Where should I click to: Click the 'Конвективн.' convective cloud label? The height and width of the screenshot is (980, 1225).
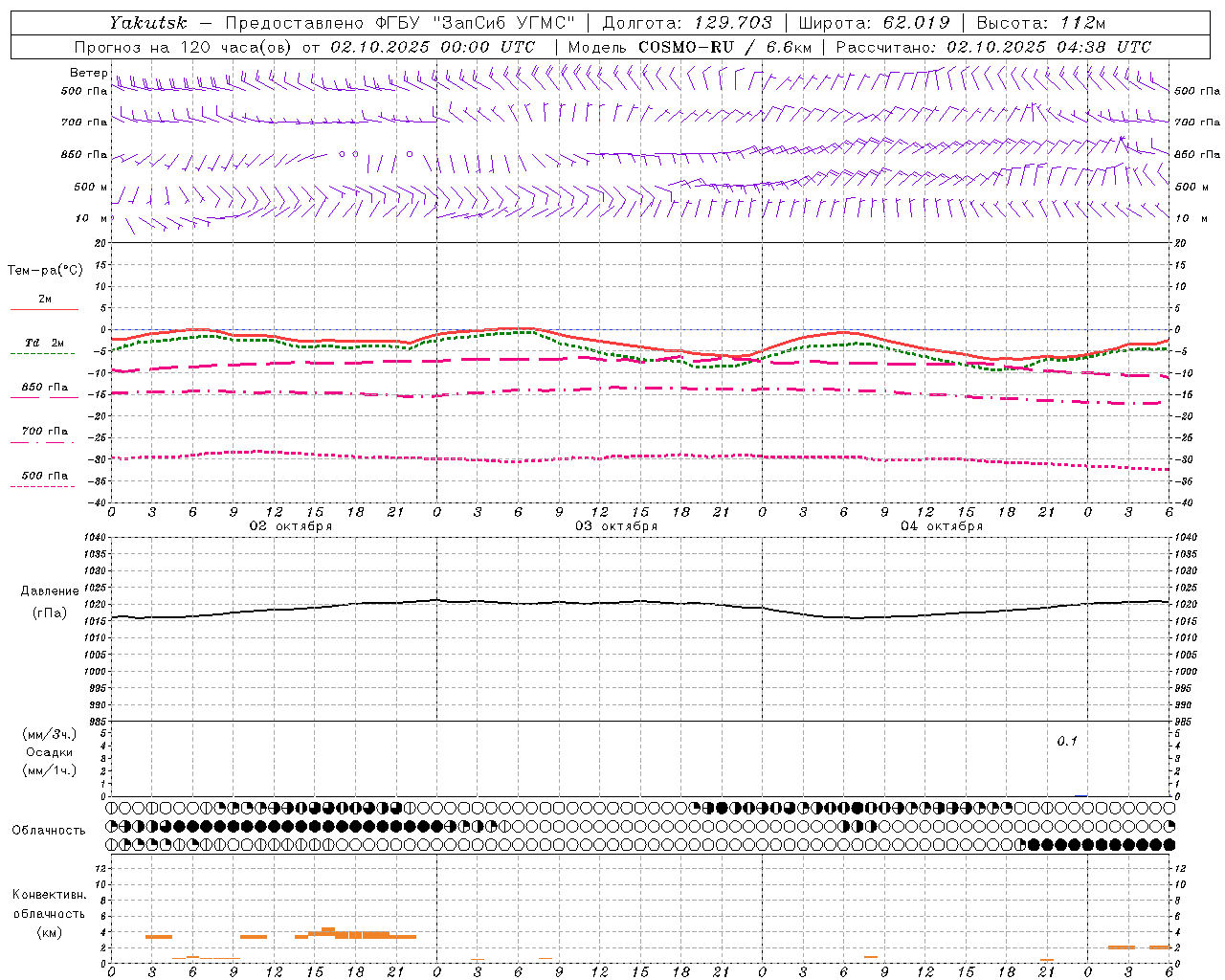coord(50,895)
